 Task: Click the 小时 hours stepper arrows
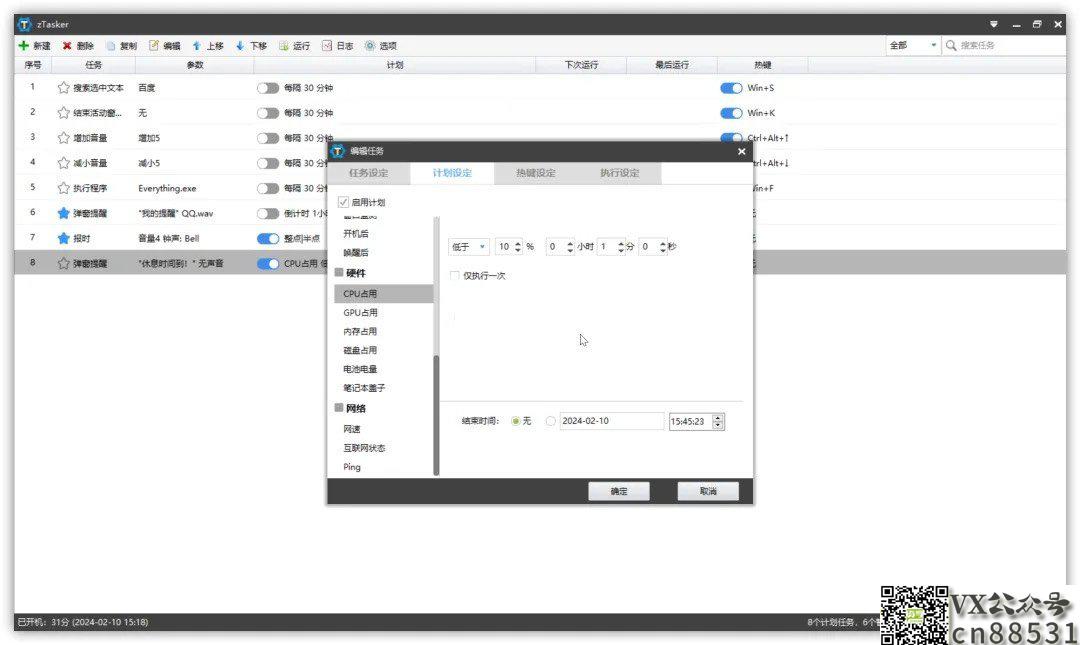pyautogui.click(x=570, y=247)
